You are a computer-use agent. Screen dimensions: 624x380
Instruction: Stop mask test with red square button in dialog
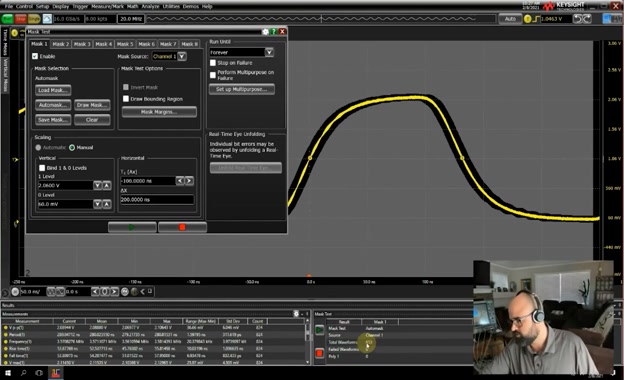coord(182,227)
